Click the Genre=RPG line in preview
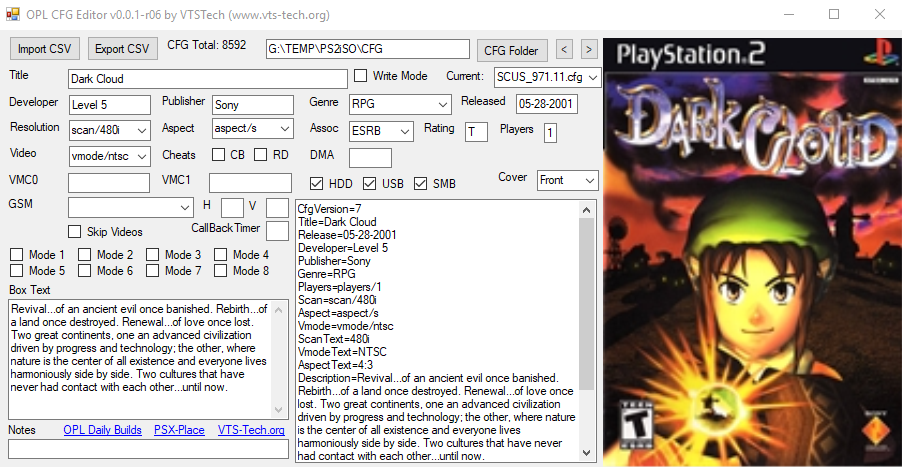Image resolution: width=902 pixels, height=467 pixels. tap(327, 274)
